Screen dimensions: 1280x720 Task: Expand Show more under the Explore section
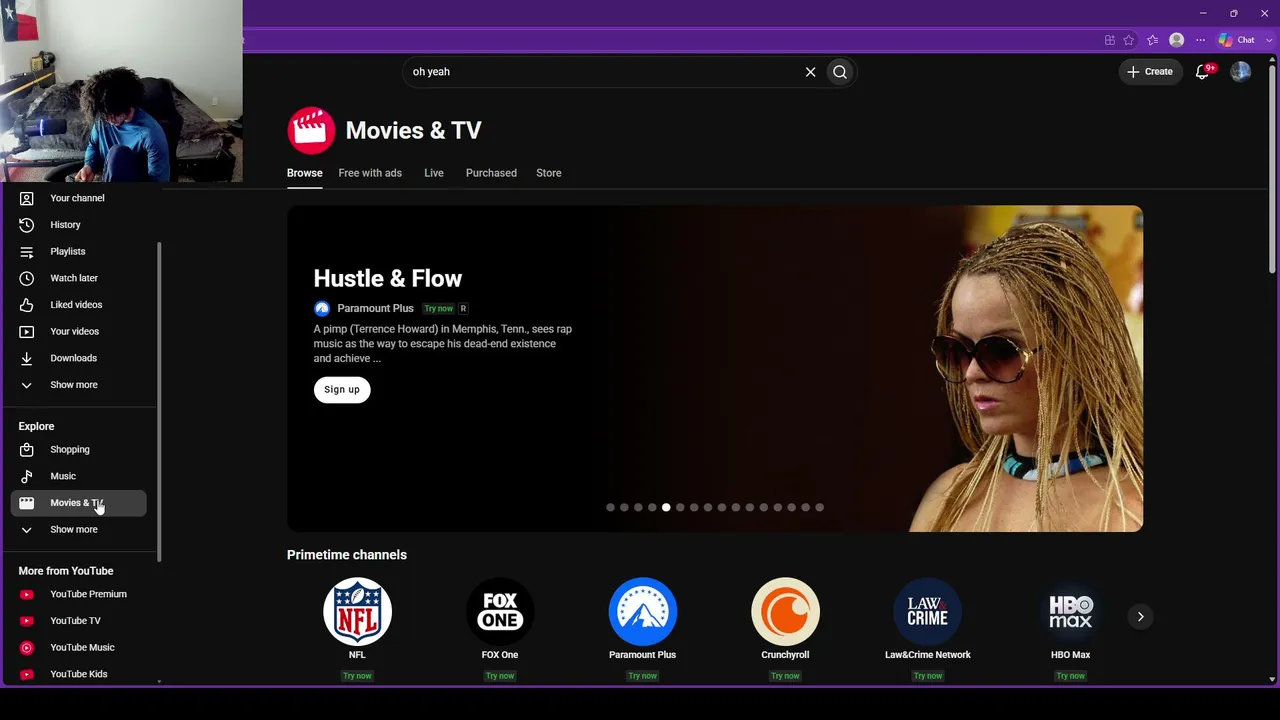78,530
